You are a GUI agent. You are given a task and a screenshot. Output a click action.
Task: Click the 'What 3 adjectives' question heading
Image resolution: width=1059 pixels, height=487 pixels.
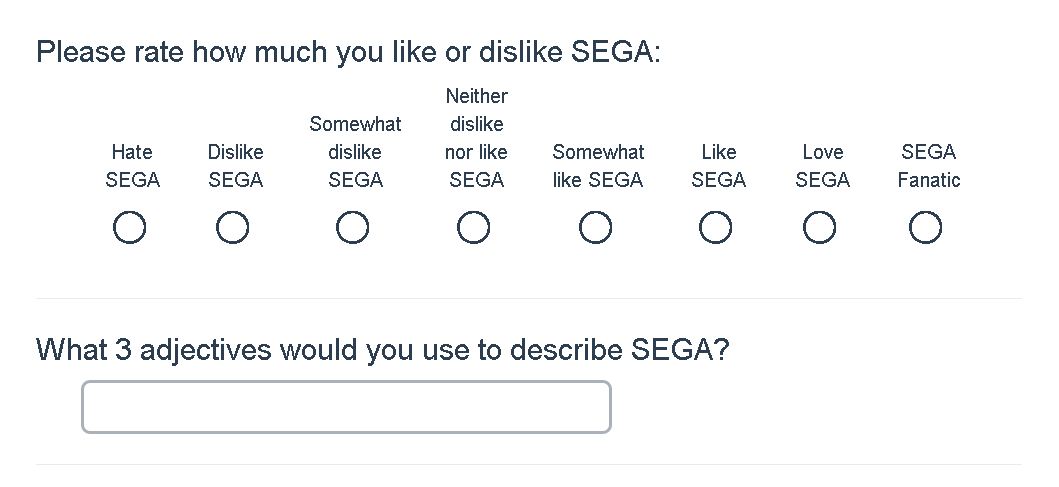click(x=382, y=350)
